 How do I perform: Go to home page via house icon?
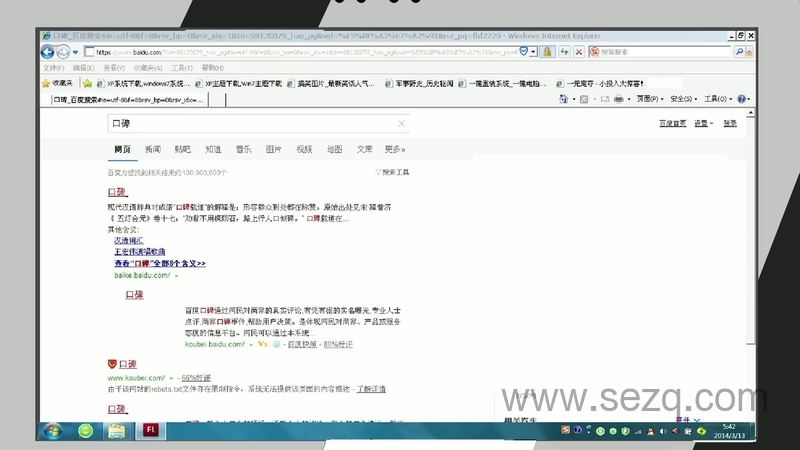point(563,99)
